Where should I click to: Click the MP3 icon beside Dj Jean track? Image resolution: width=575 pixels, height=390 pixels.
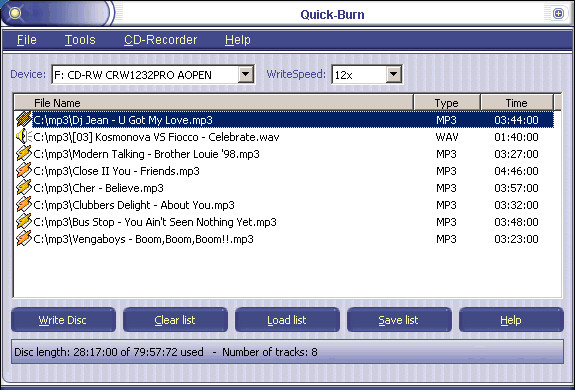tap(24, 120)
